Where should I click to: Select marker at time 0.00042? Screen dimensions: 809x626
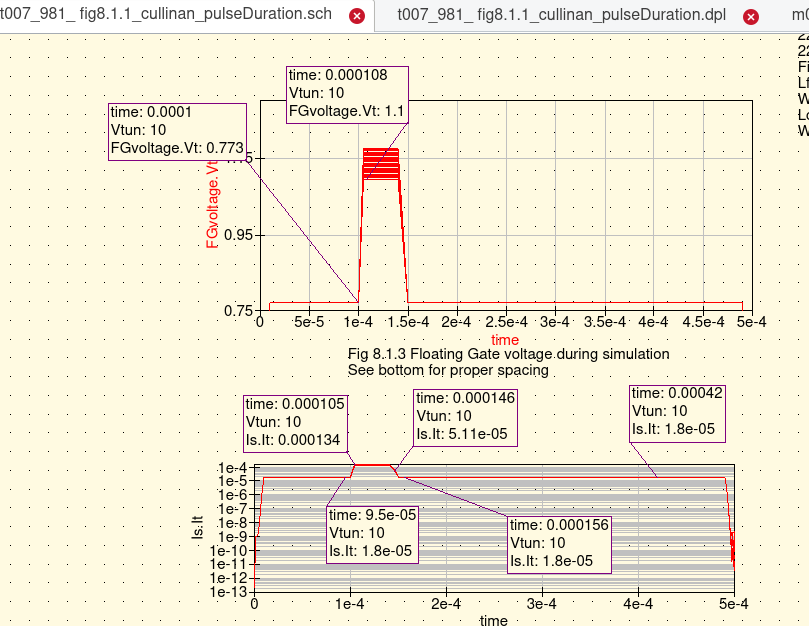point(678,411)
